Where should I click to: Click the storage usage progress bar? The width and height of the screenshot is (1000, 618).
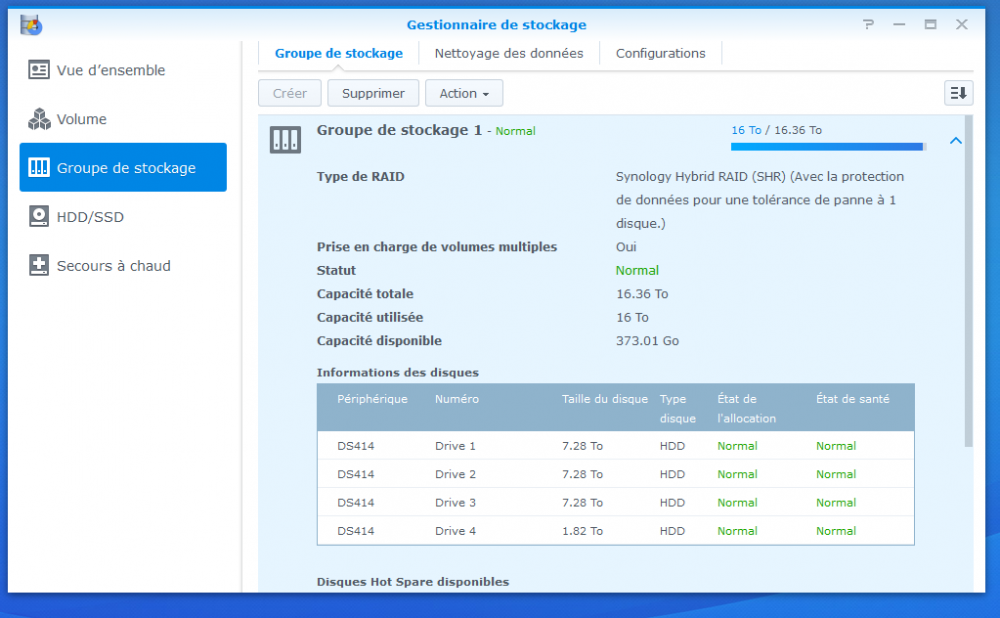click(x=828, y=147)
